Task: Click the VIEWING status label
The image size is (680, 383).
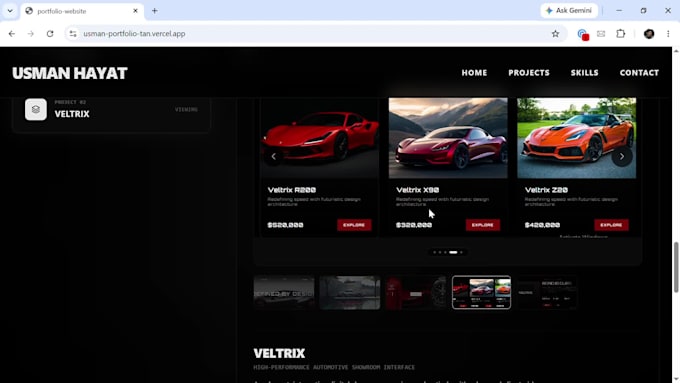Action: point(186,110)
